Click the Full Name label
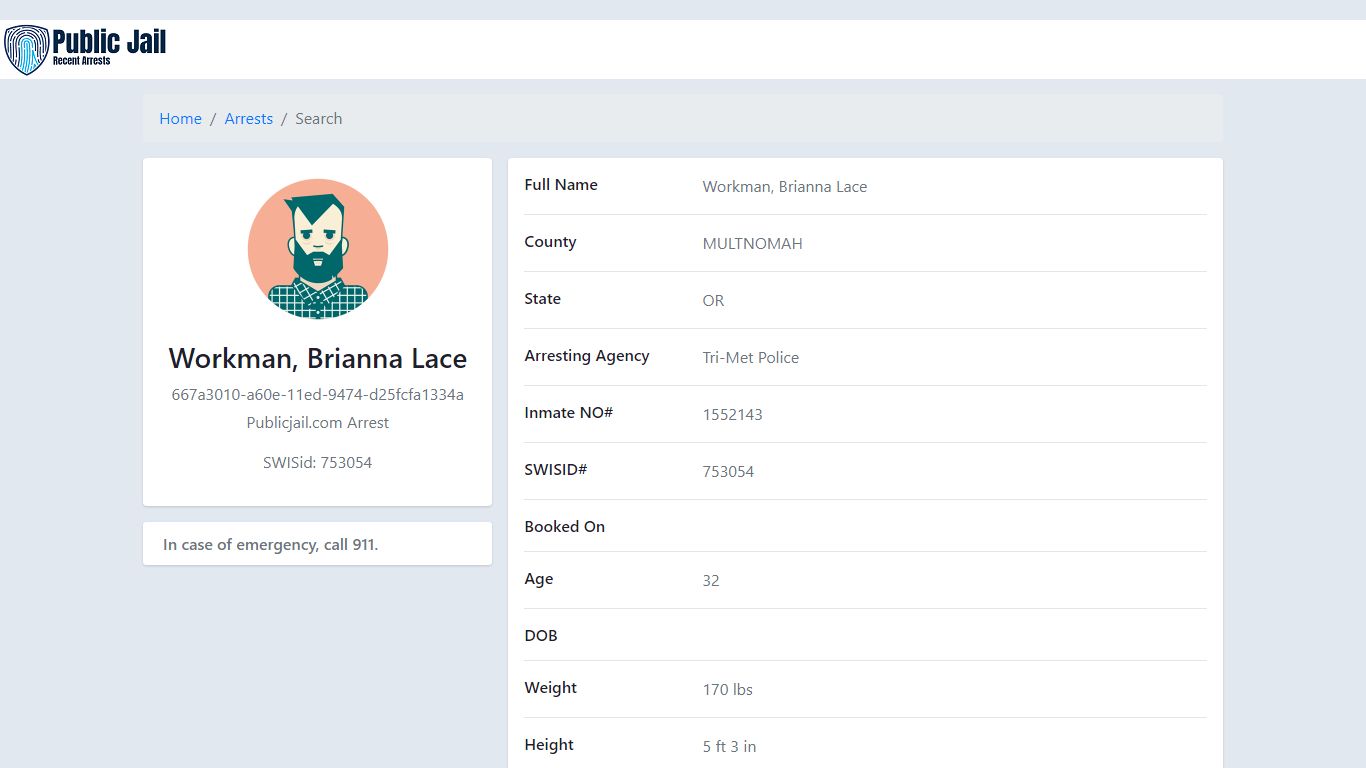Screen dimensions: 1366x768 pos(561,185)
